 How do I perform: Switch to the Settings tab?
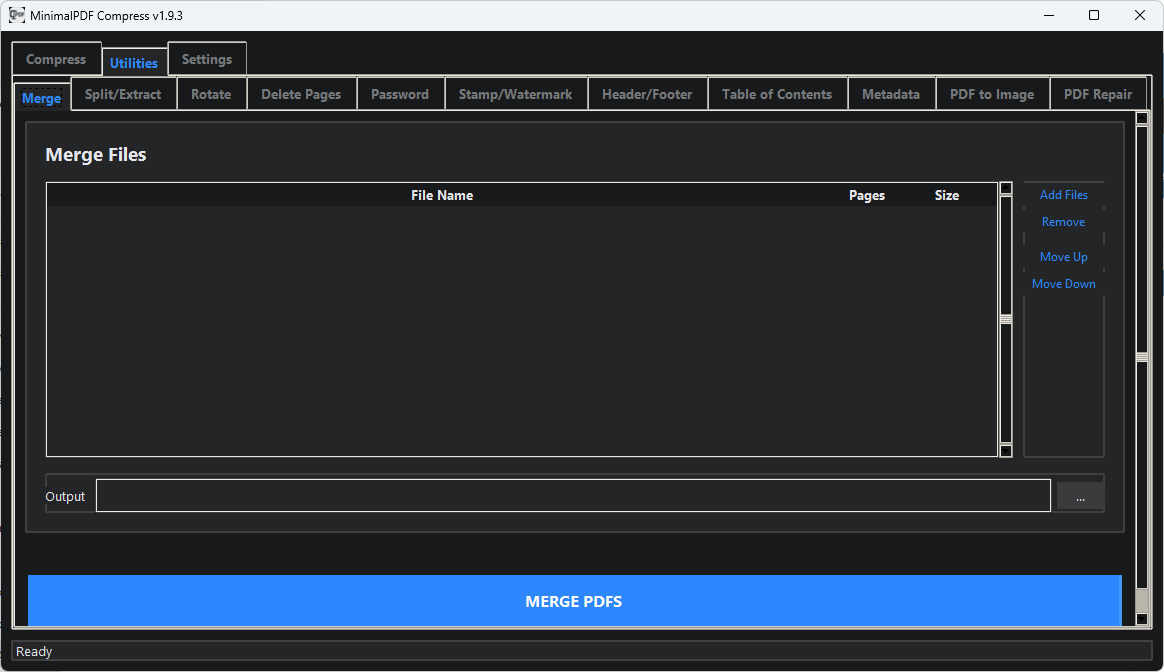click(207, 59)
